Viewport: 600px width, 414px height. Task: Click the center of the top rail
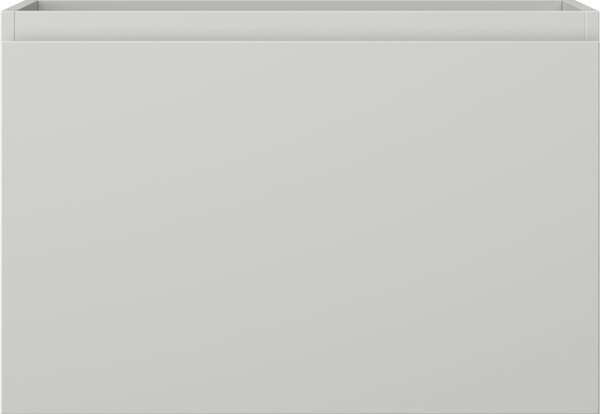click(300, 25)
